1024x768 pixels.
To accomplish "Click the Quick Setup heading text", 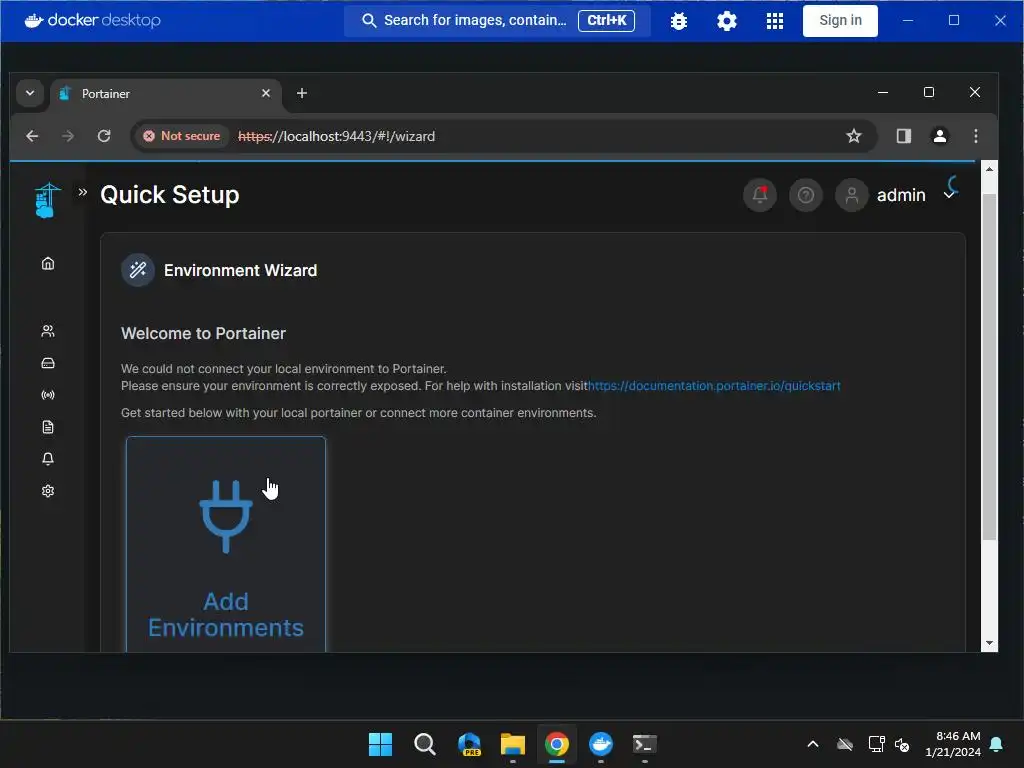I will [x=170, y=195].
